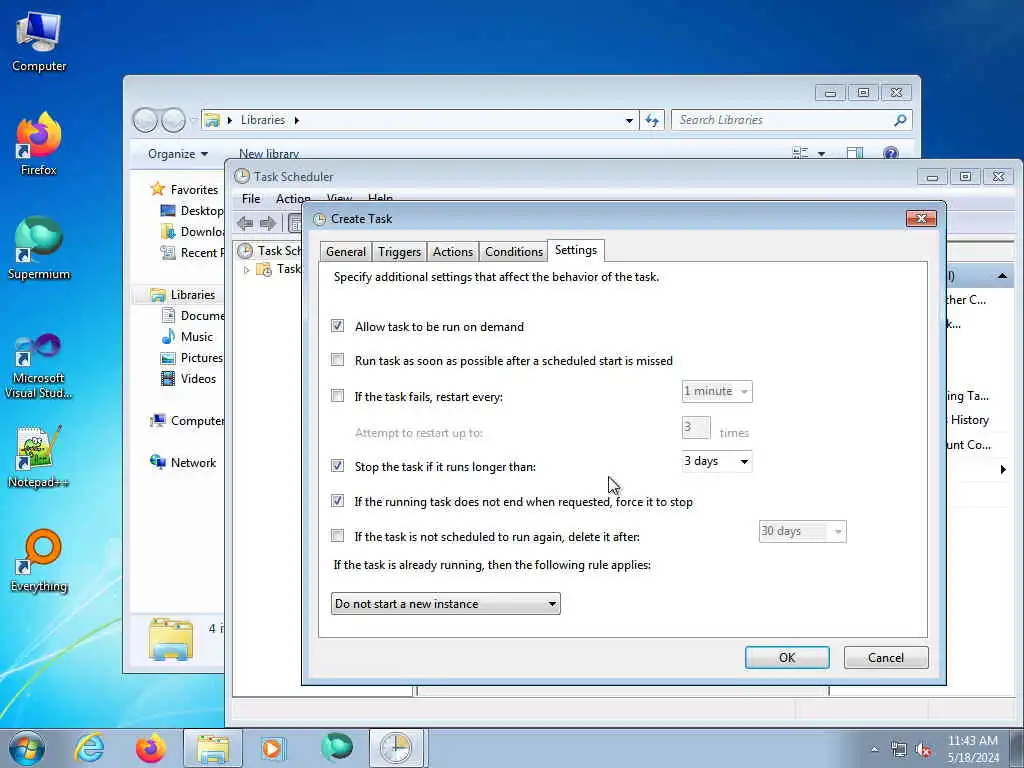This screenshot has height=768, width=1024.
Task: Open the File menu in Task Scheduler
Action: (x=251, y=199)
